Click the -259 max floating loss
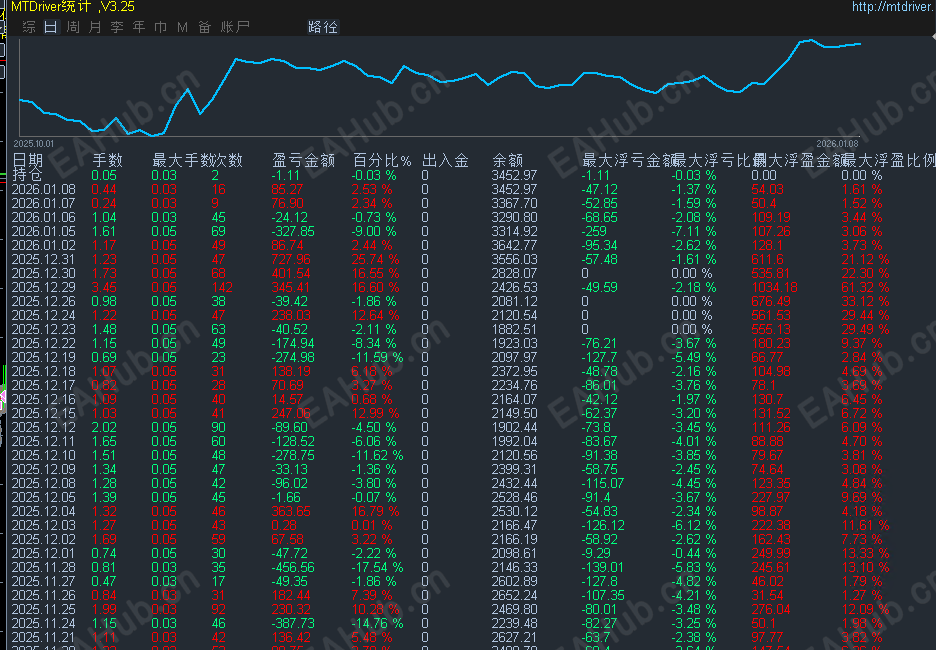This screenshot has height=650, width=936. tap(594, 231)
